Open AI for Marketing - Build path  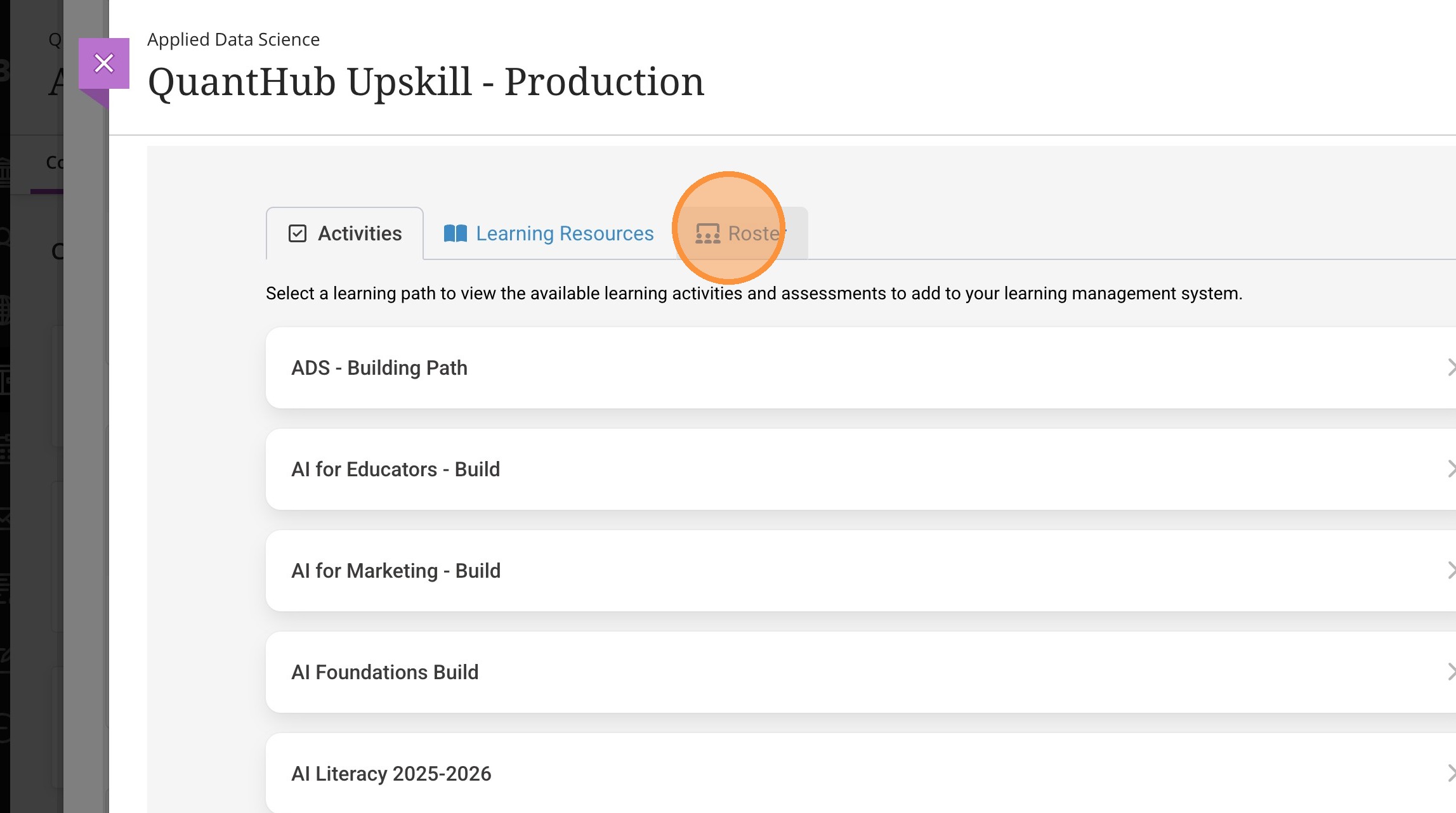point(396,571)
